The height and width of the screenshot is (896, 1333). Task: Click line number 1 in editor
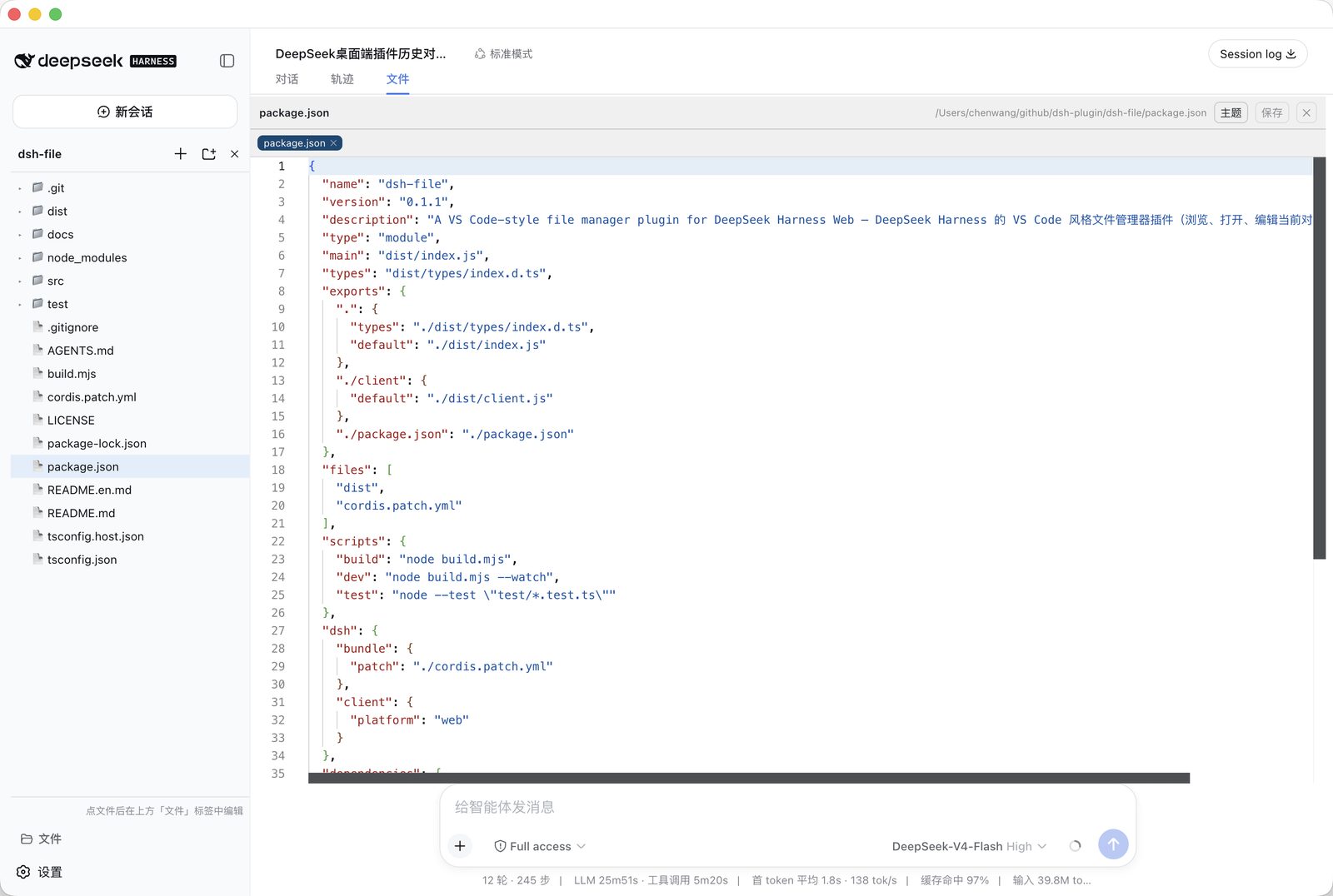282,167
